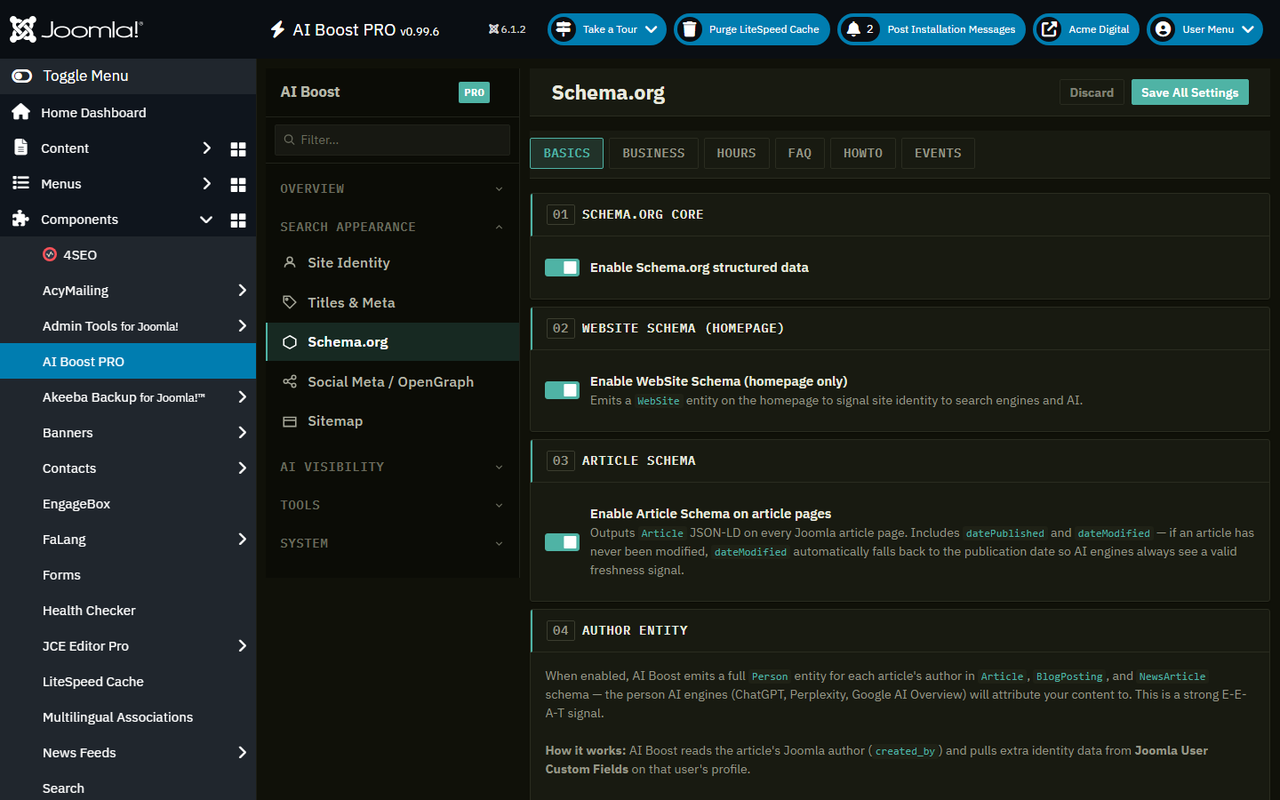Open Post Installation Messages
The width and height of the screenshot is (1280, 800).
click(x=931, y=29)
